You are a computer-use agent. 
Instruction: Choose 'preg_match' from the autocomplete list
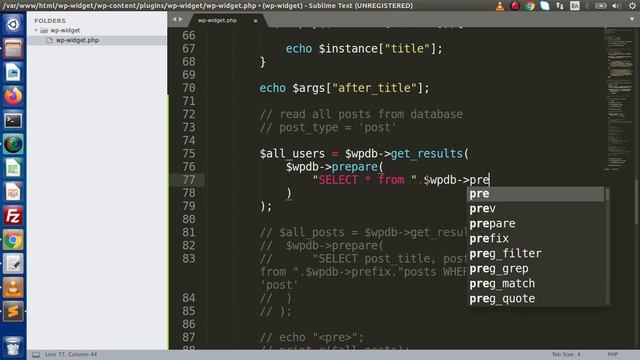click(536, 284)
